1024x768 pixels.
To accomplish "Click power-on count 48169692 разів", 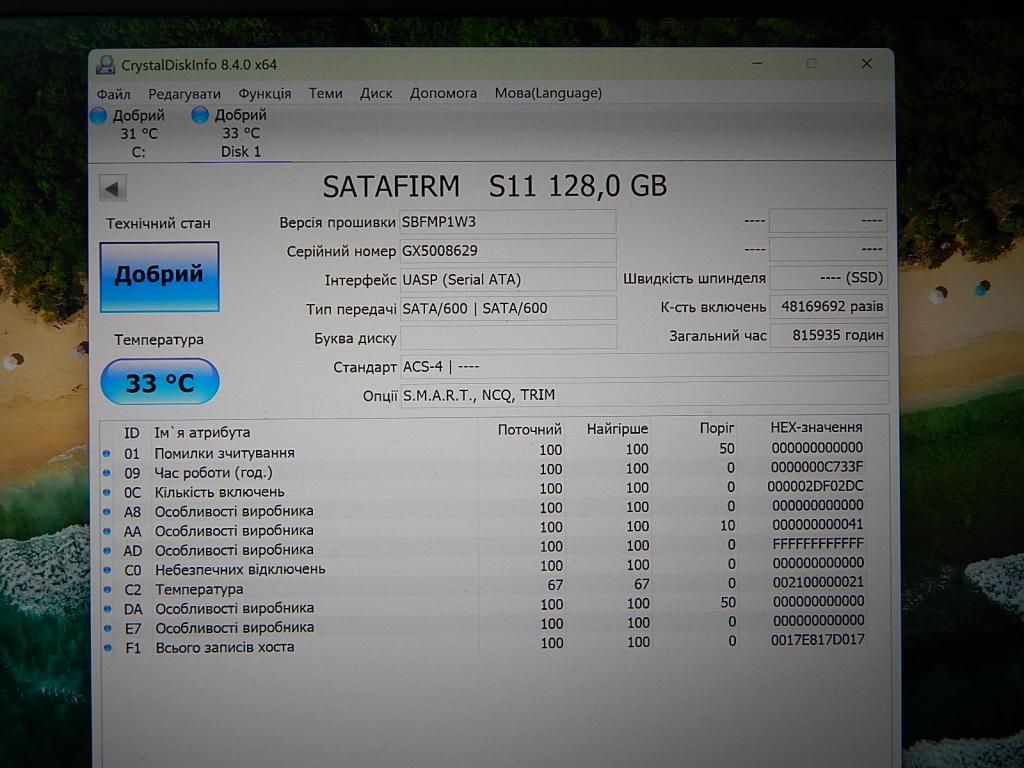I will click(828, 306).
